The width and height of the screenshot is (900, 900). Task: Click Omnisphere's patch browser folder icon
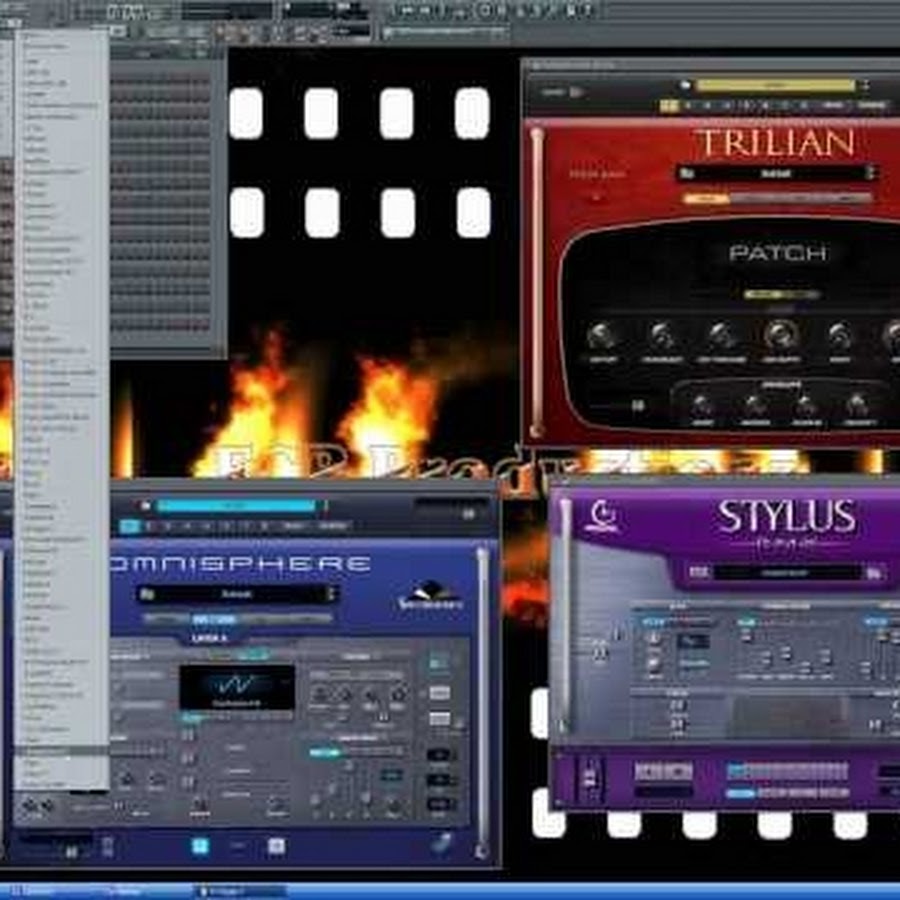(x=148, y=594)
